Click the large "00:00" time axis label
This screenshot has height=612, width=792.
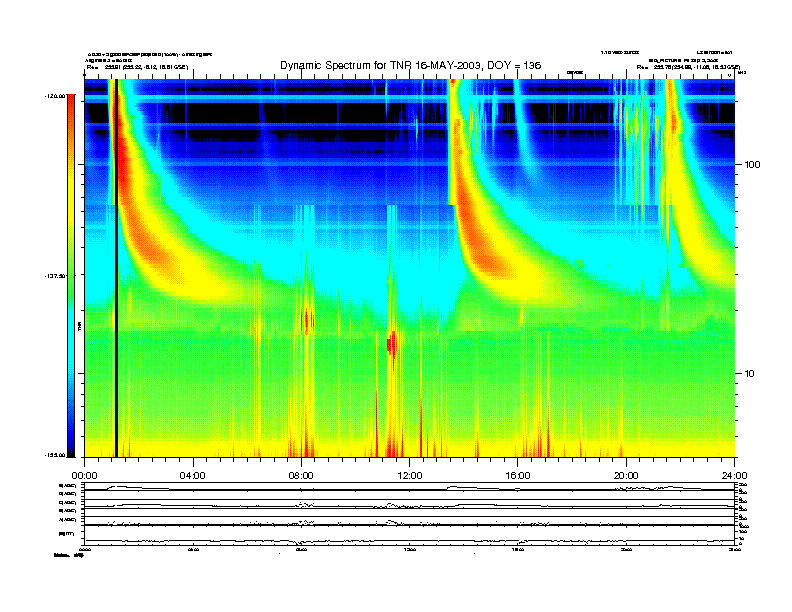coord(84,476)
